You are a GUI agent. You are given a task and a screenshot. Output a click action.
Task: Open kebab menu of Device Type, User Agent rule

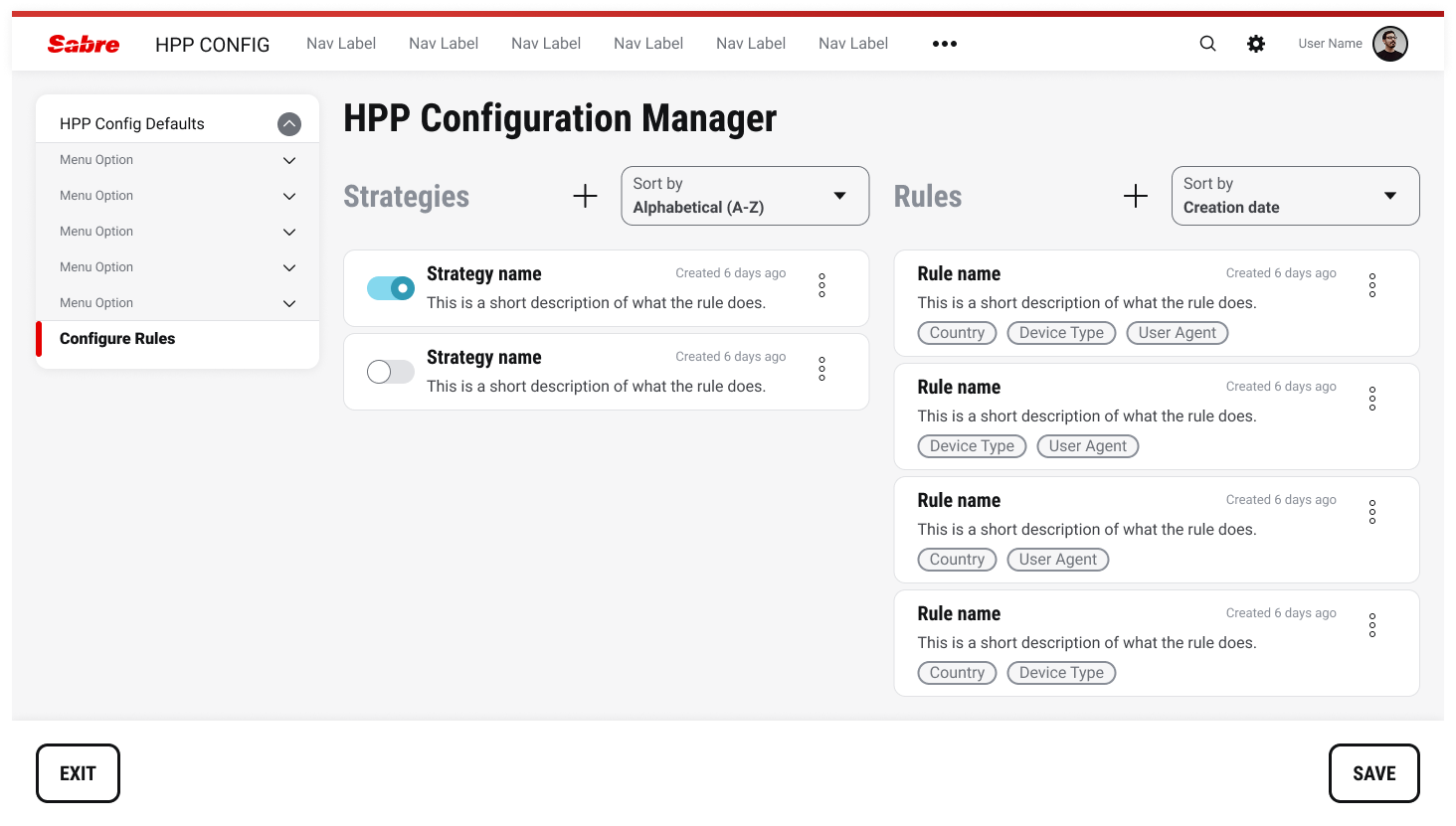[x=1372, y=399]
